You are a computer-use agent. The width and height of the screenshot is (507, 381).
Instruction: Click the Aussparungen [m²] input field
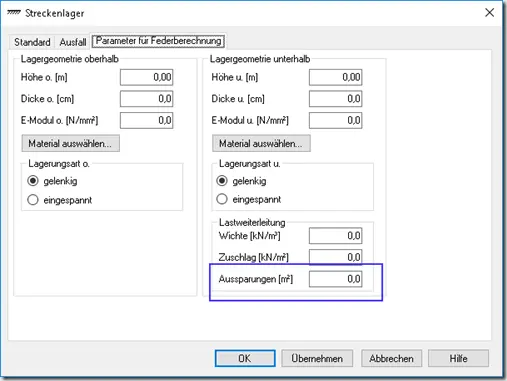pos(336,279)
